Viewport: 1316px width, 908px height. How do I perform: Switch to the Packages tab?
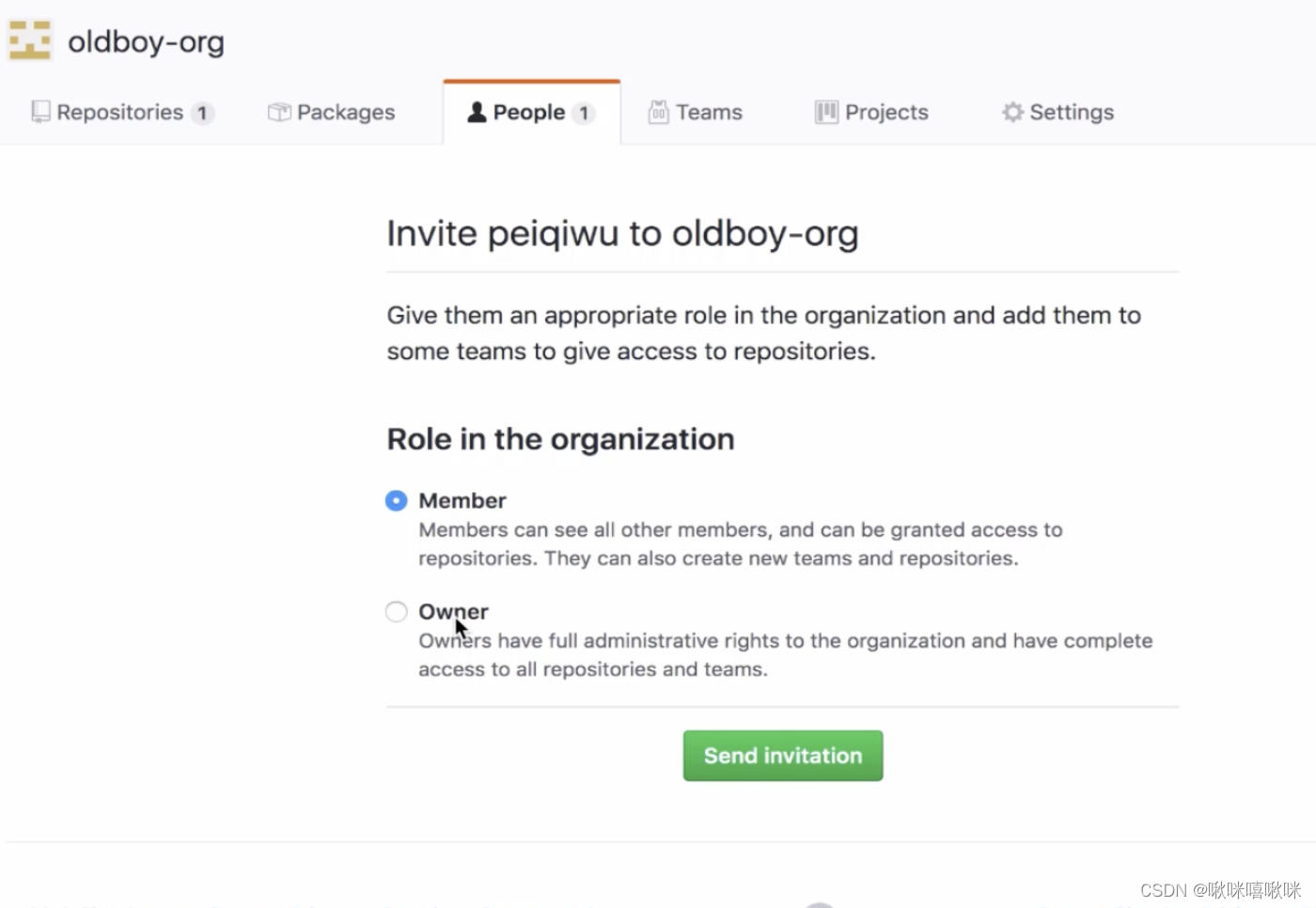coord(332,112)
